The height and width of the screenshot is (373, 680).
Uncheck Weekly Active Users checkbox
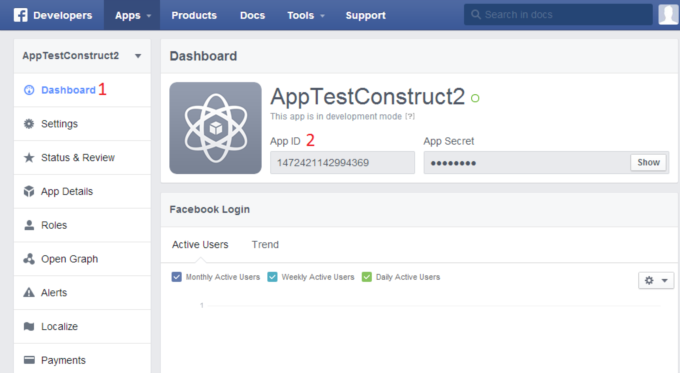click(272, 277)
